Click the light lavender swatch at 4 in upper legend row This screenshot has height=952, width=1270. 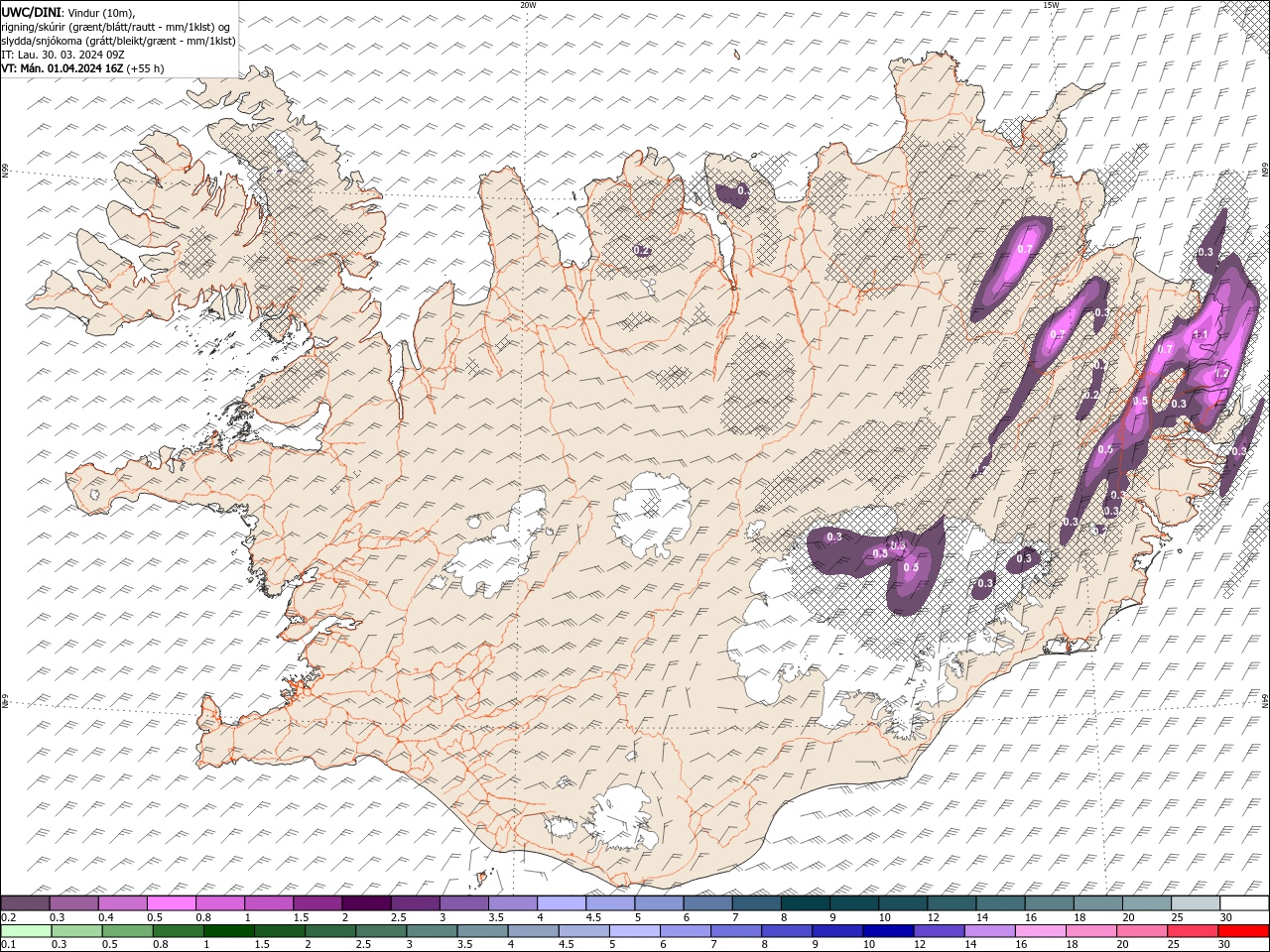click(562, 902)
